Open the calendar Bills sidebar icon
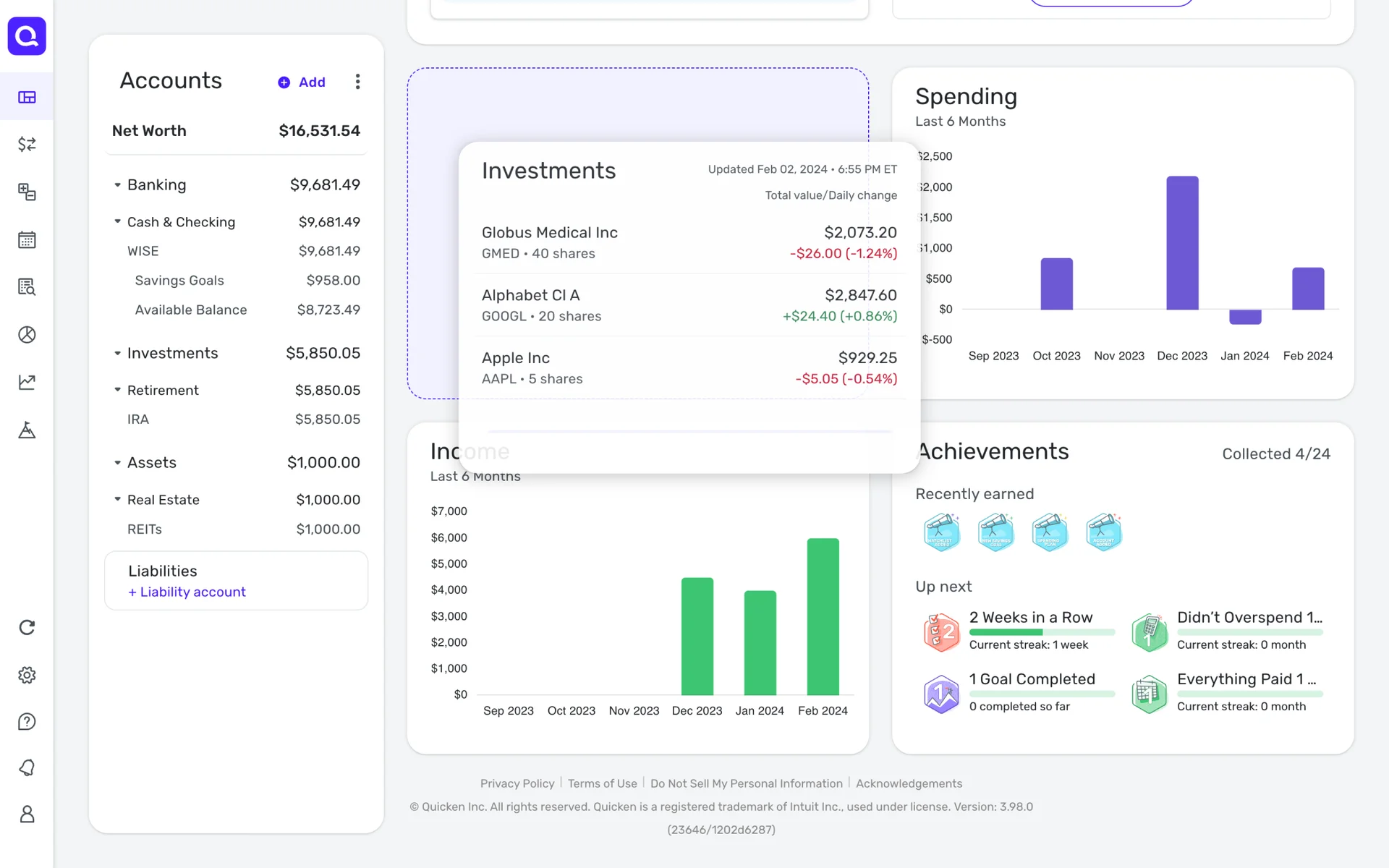This screenshot has height=868, width=1389. [x=27, y=239]
